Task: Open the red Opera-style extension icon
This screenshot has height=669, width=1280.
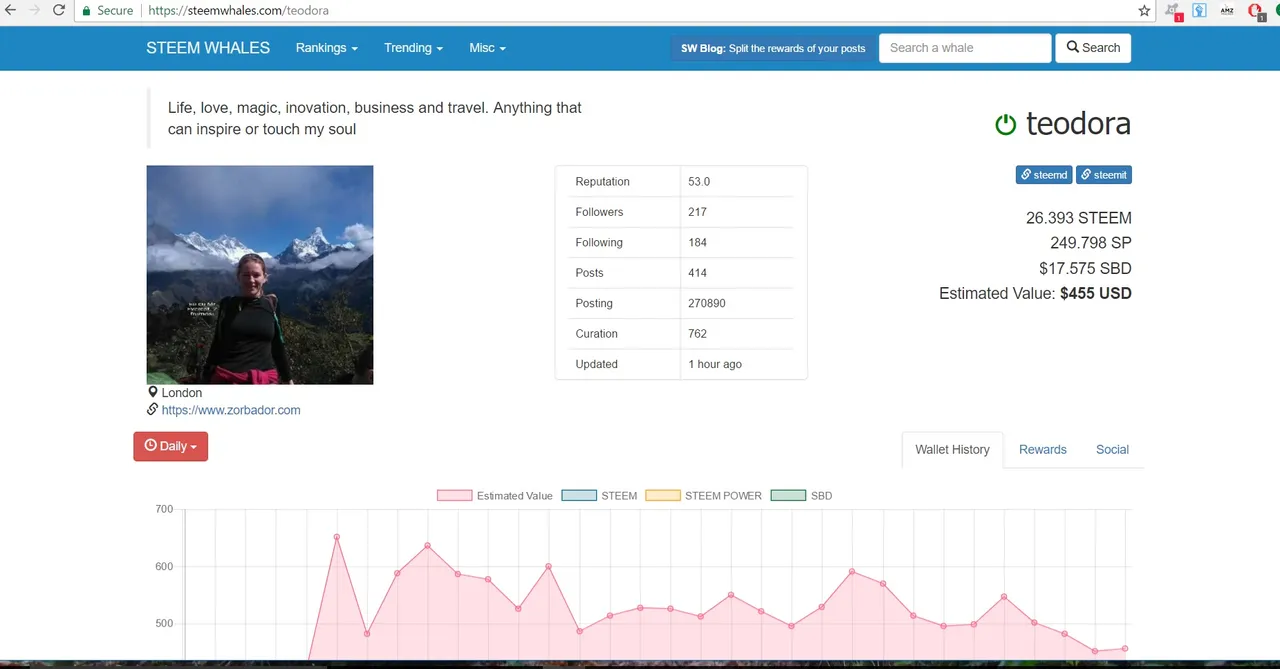Action: point(1256,11)
